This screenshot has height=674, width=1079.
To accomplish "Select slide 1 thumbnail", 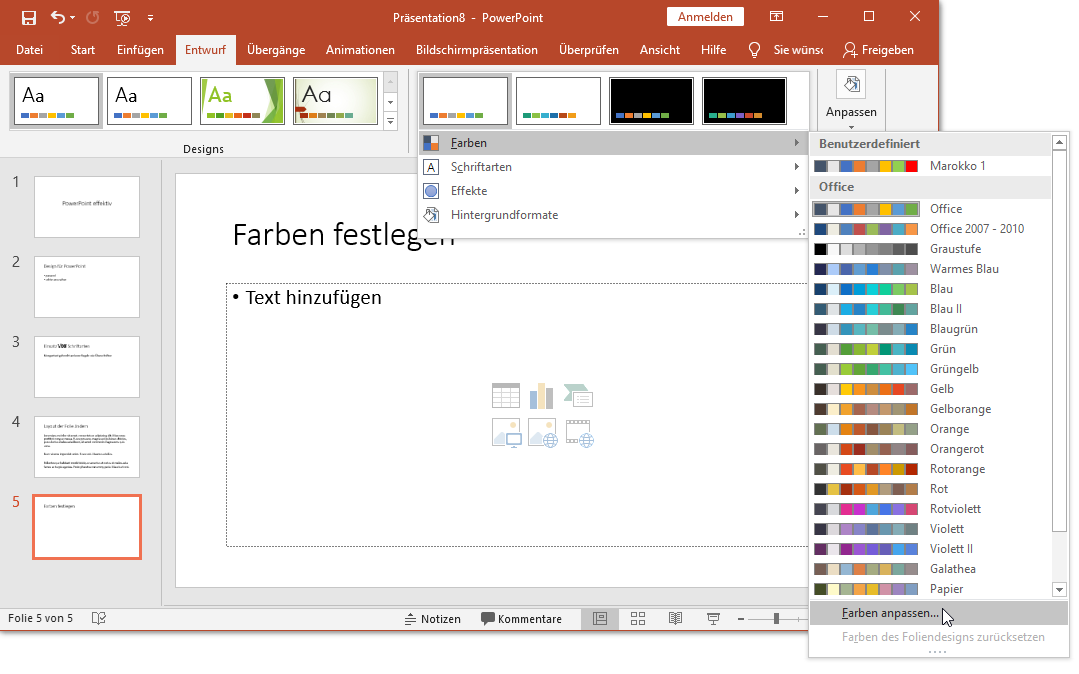I will 87,207.
